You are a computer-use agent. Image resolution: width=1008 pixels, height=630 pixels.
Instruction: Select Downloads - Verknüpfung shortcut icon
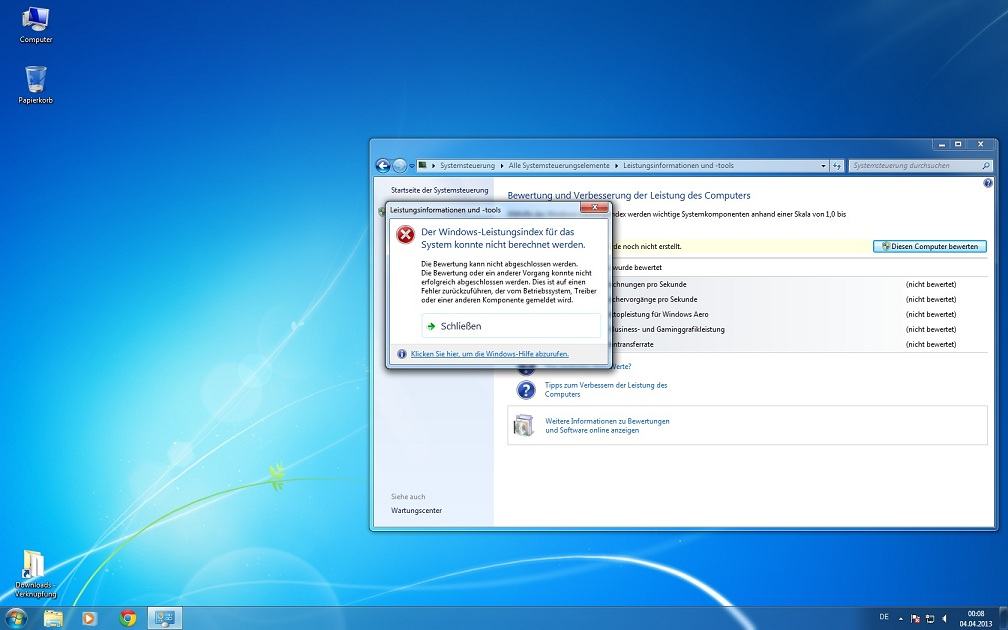(x=35, y=574)
